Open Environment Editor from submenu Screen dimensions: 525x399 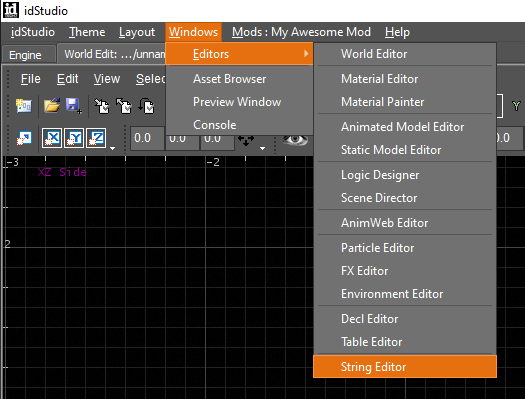pyautogui.click(x=405, y=294)
